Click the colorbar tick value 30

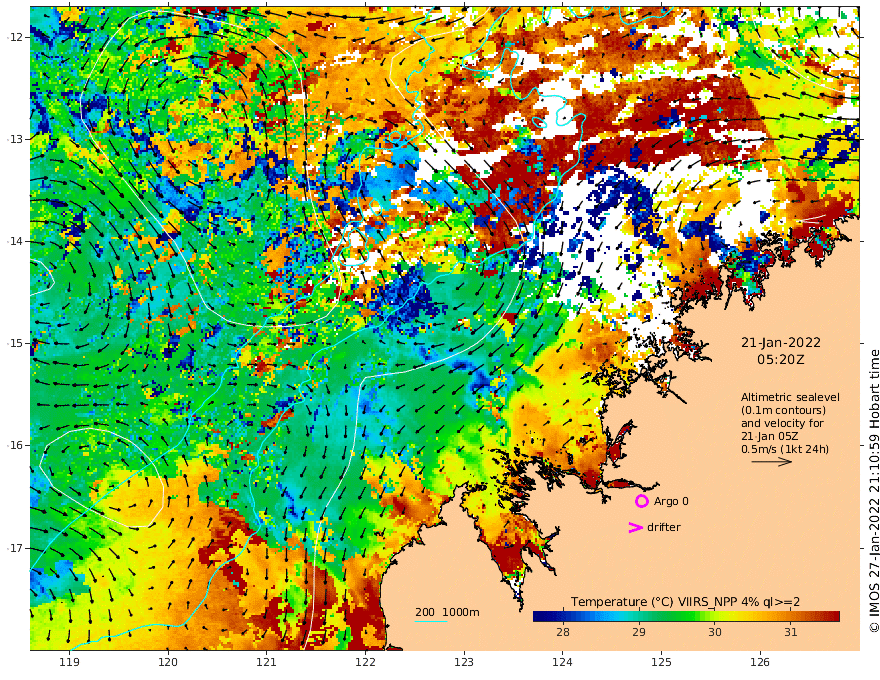(x=714, y=632)
